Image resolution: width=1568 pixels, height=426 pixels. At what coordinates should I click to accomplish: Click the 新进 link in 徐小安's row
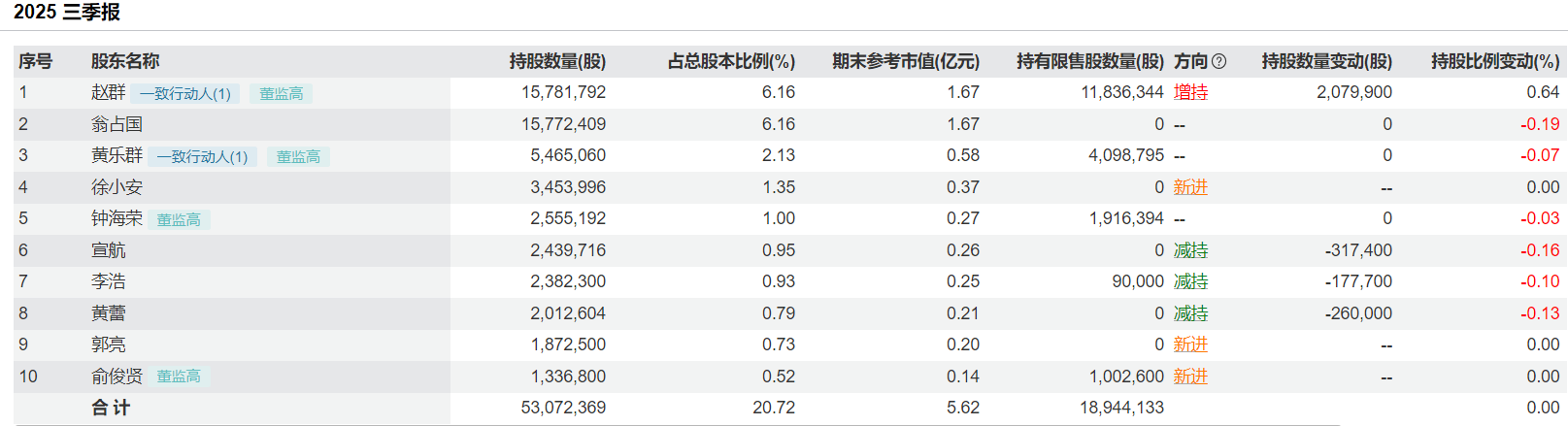[1190, 187]
